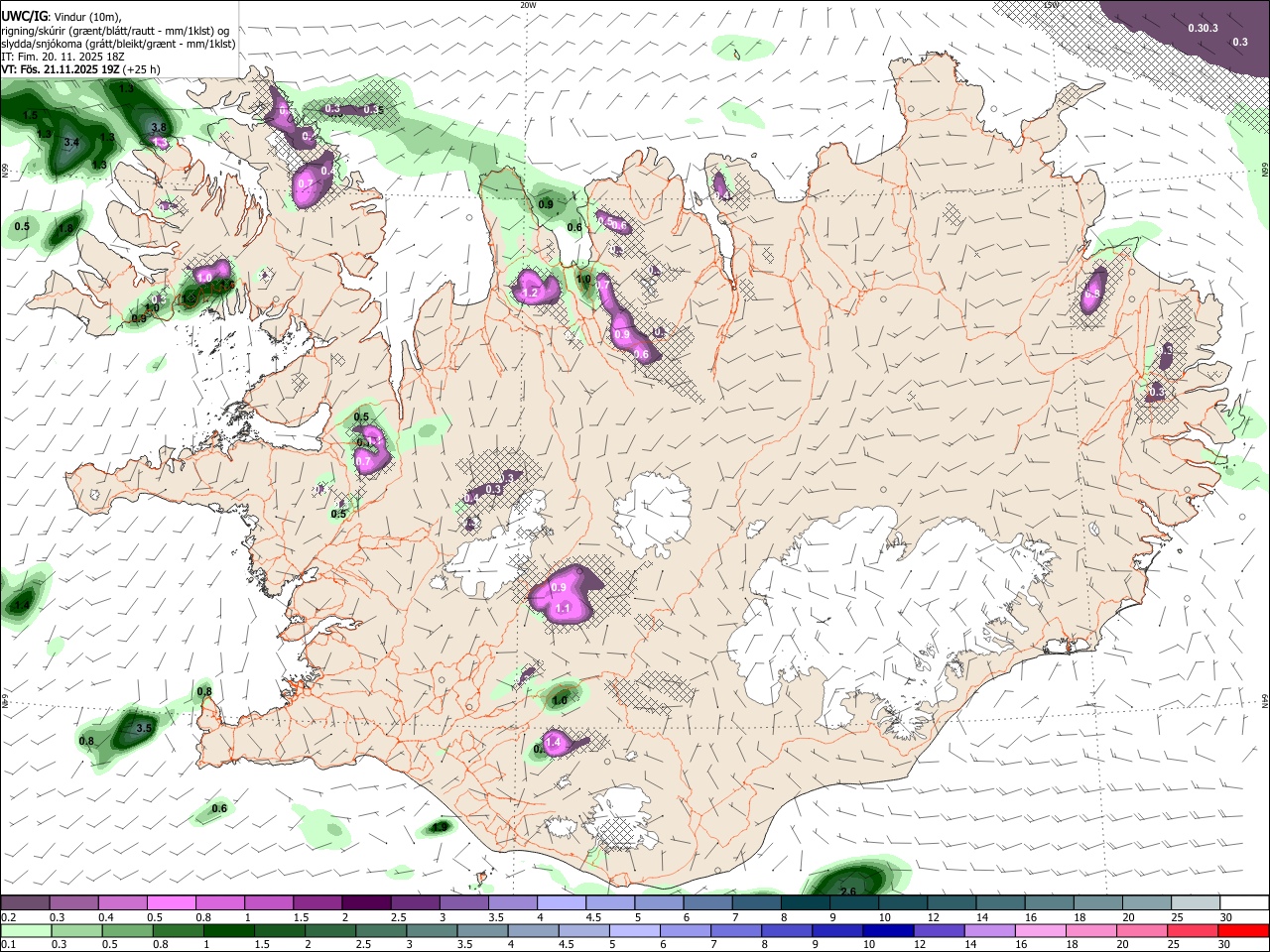Click the slate blue 6 snow legend swatch

pos(708,903)
